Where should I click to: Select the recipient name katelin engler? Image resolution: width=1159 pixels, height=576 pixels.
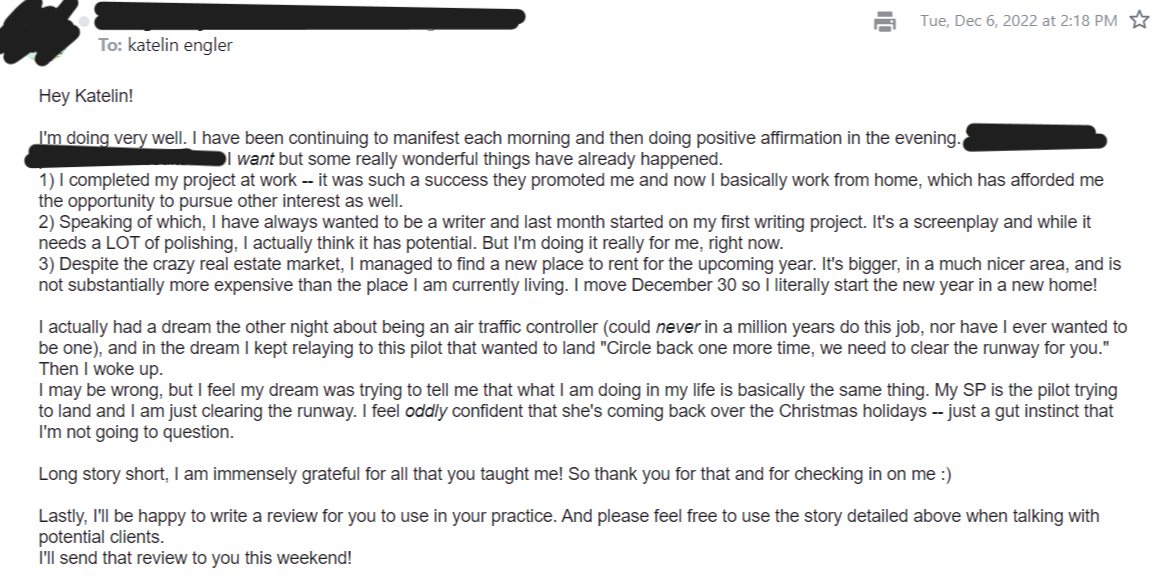point(180,45)
